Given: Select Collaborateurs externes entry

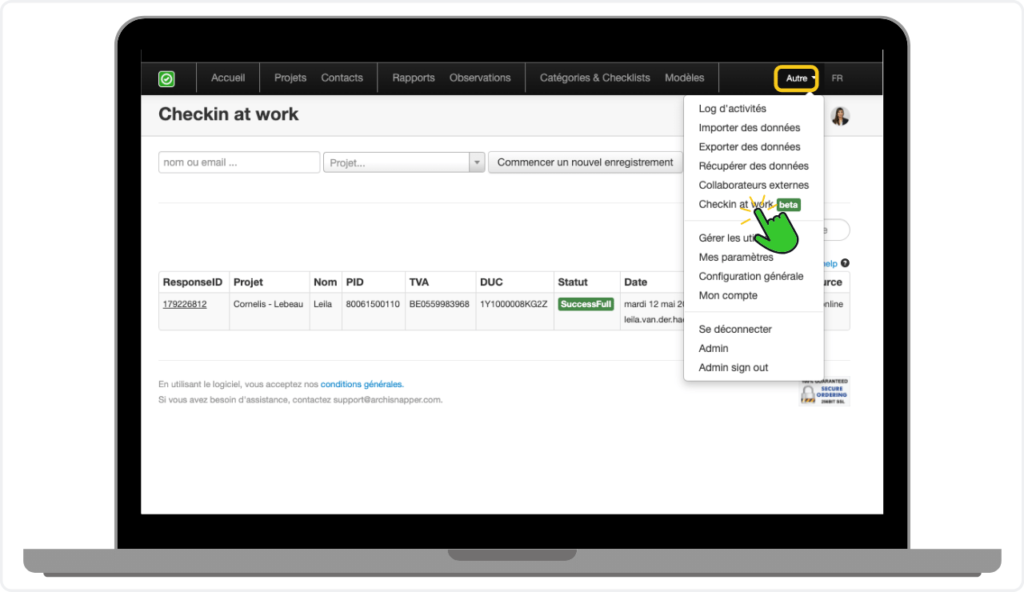Looking at the screenshot, I should (754, 185).
